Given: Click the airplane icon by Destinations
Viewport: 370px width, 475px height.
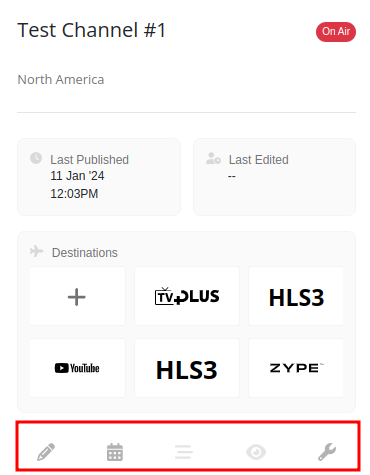Looking at the screenshot, I should [x=37, y=251].
